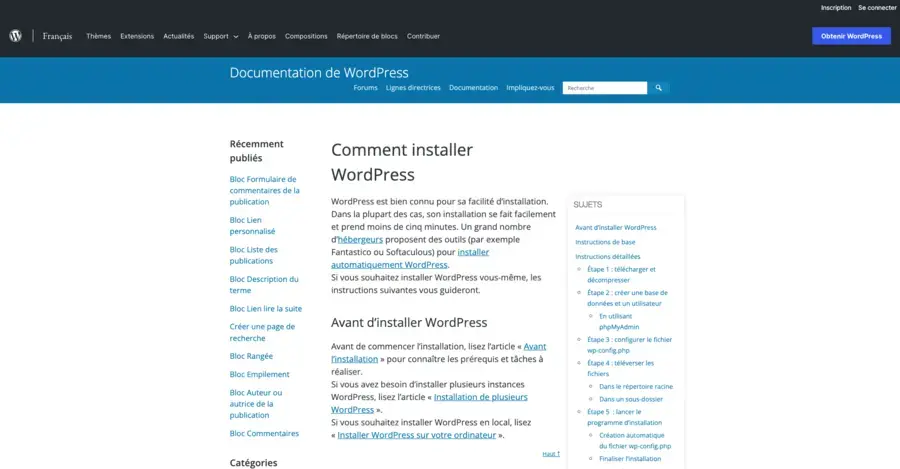Screen dimensions: 900x469
Task: Open the Extensions menu item
Action: [x=137, y=36]
